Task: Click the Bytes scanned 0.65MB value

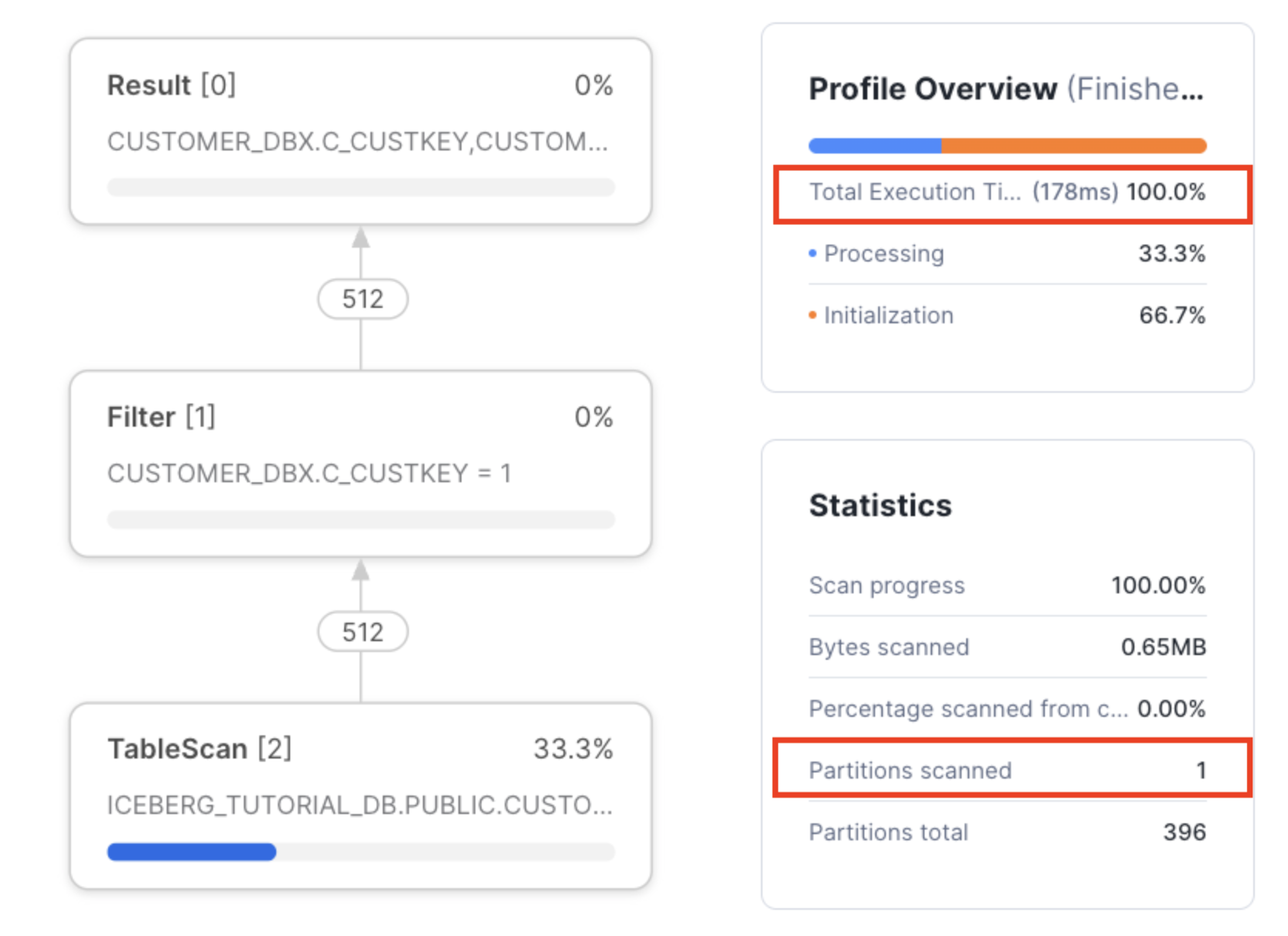Action: [1165, 647]
